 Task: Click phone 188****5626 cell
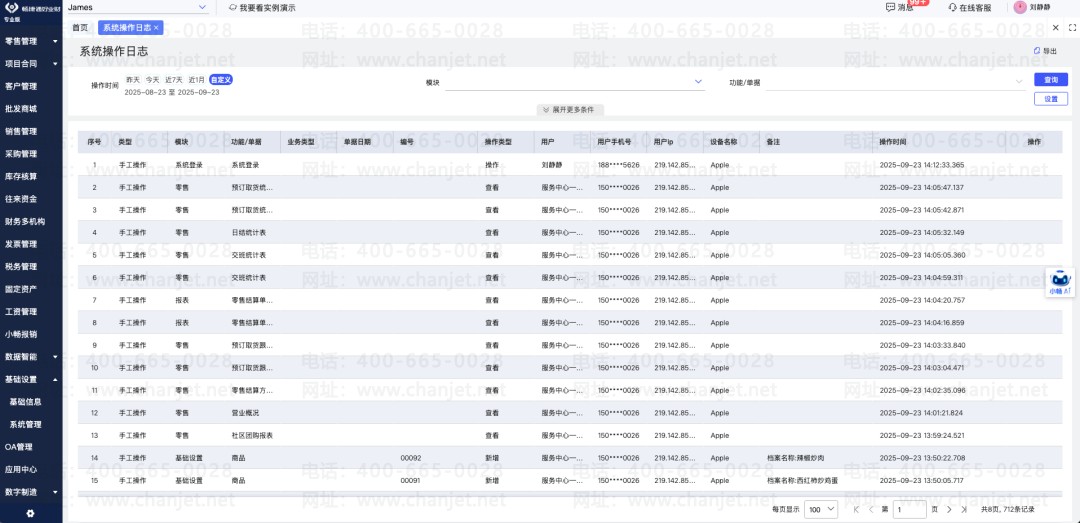click(619, 165)
